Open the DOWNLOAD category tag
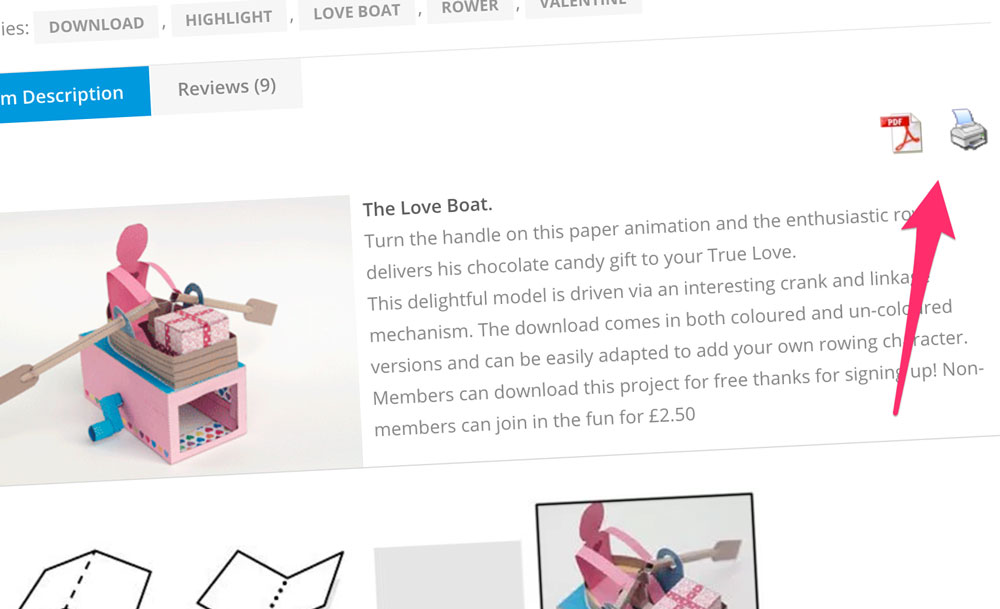The height and width of the screenshot is (609, 1000). 96,25
